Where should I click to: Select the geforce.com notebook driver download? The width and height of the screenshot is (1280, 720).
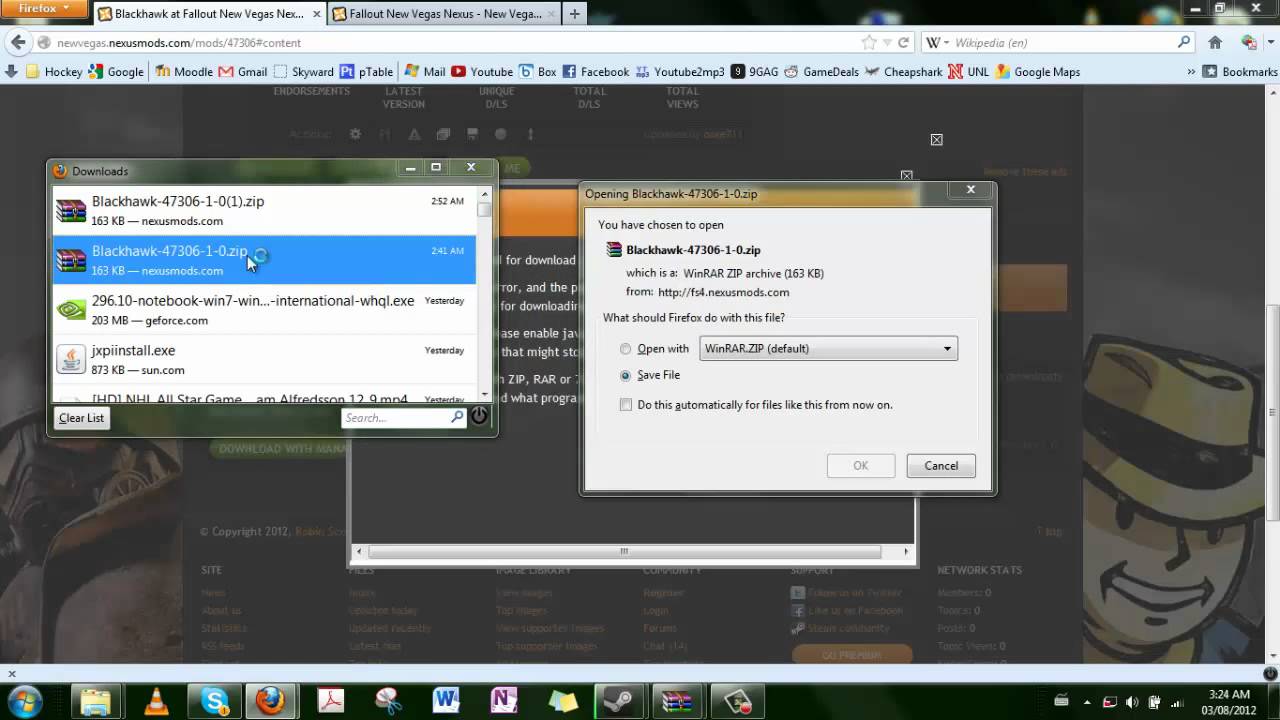coord(264,310)
